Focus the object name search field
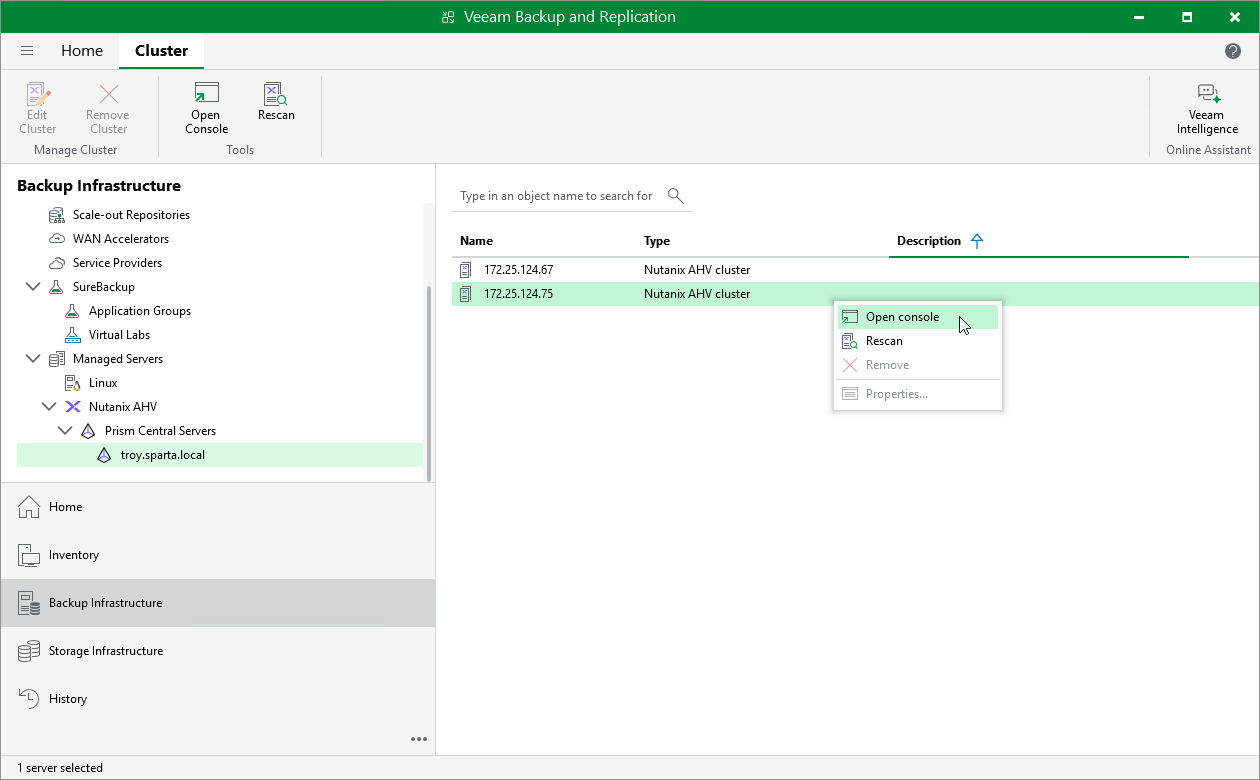 (556, 196)
